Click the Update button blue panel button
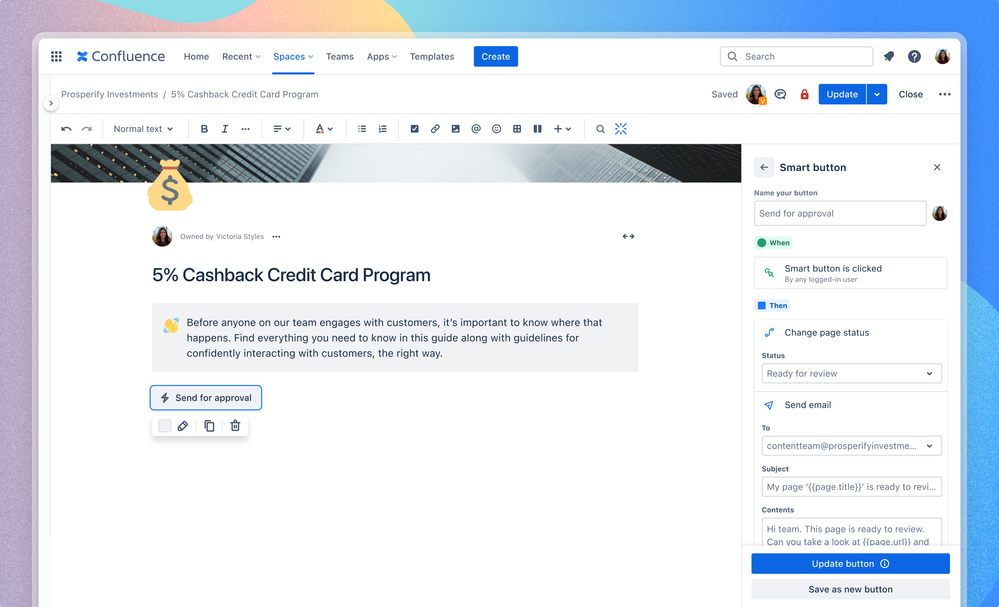Image resolution: width=999 pixels, height=607 pixels. [x=850, y=564]
